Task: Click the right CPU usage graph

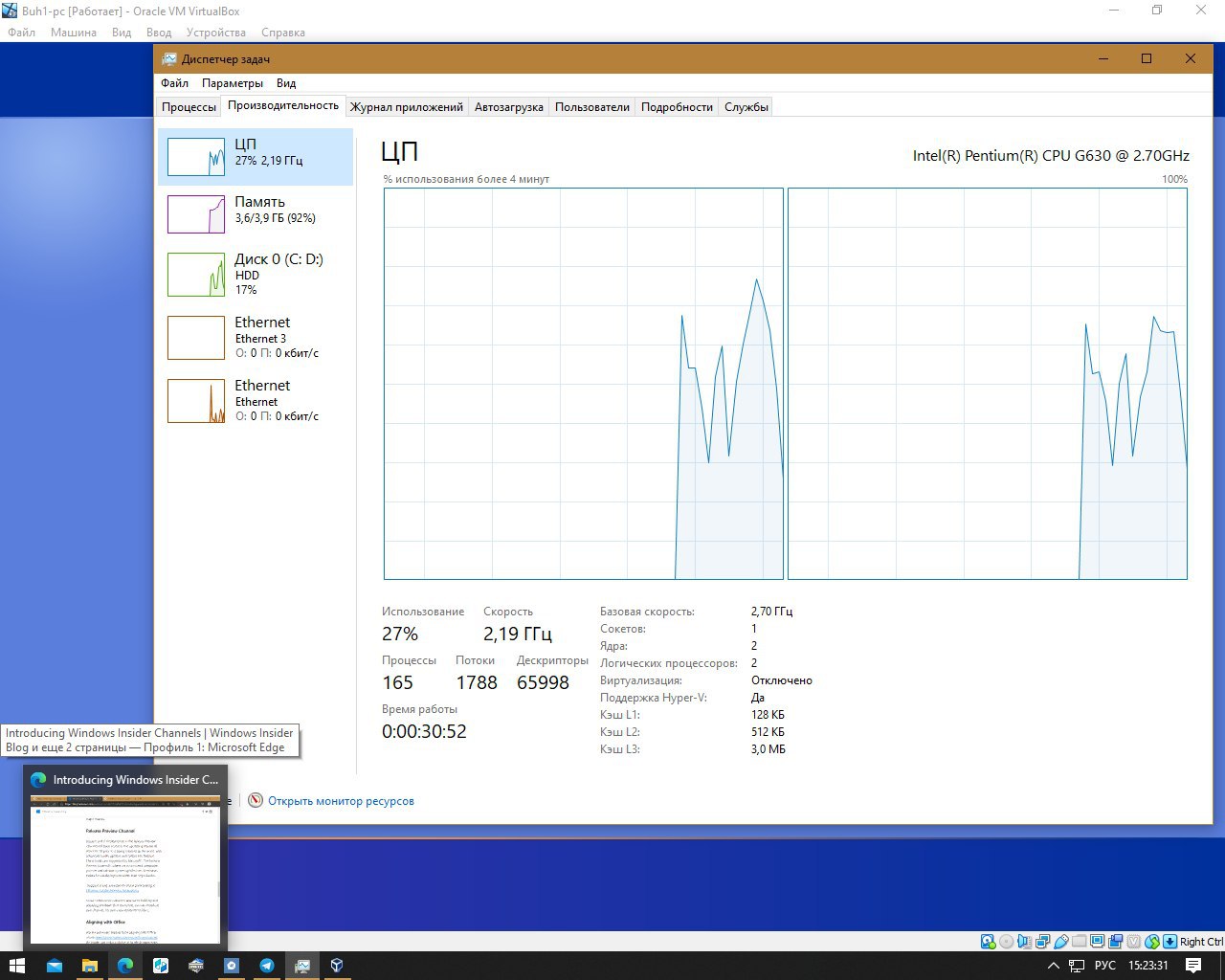Action: tap(988, 384)
